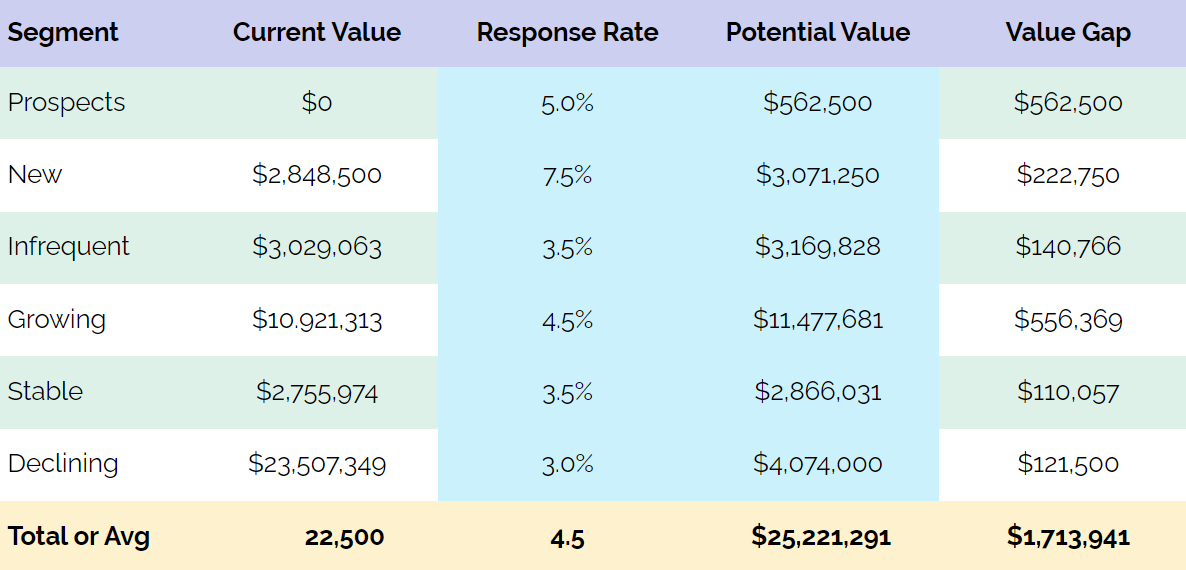Click the $25,221,291 total potential value

821,537
